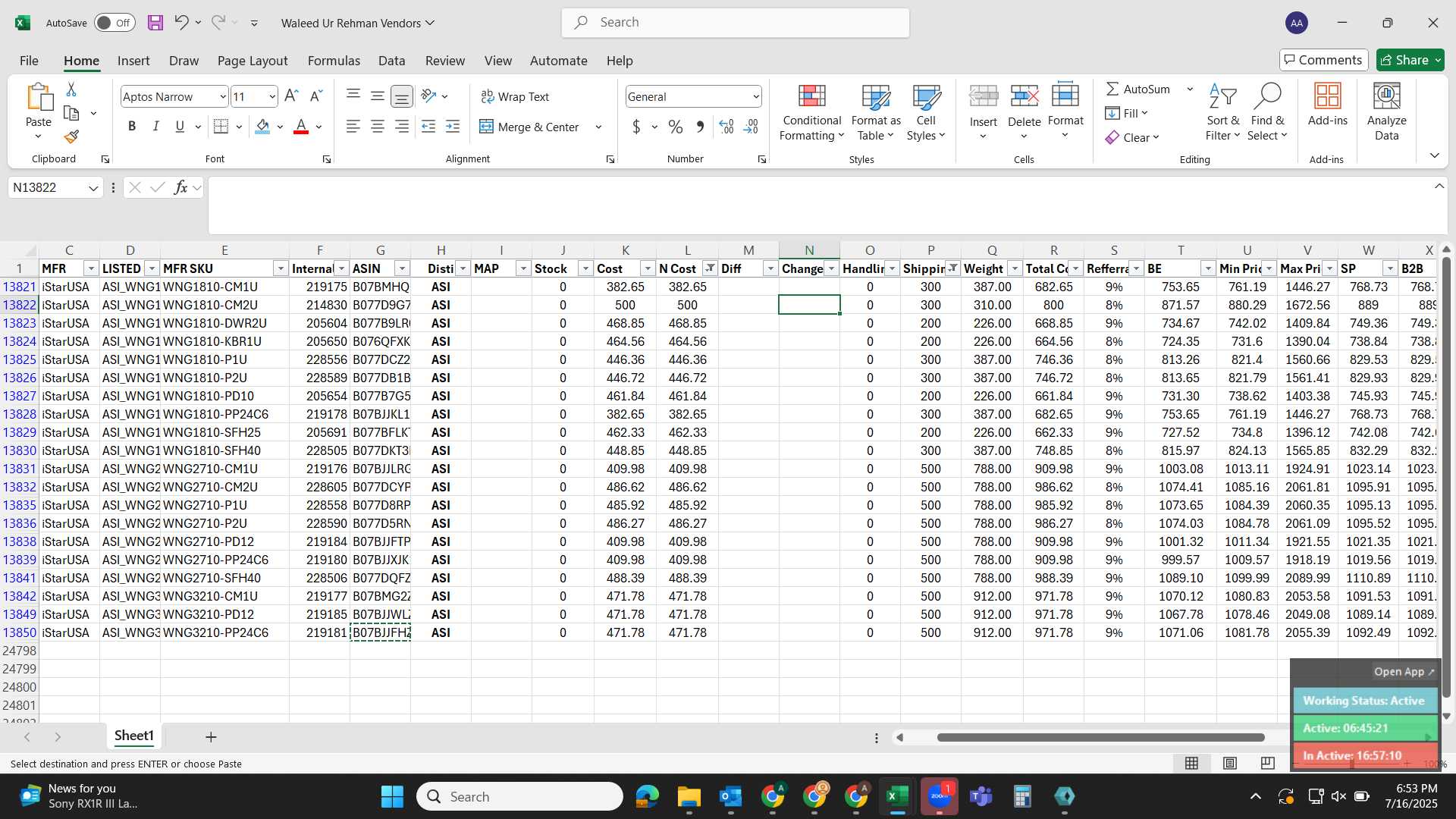Open Conditional Formatting icon
This screenshot has height=819, width=1456.
(811, 96)
